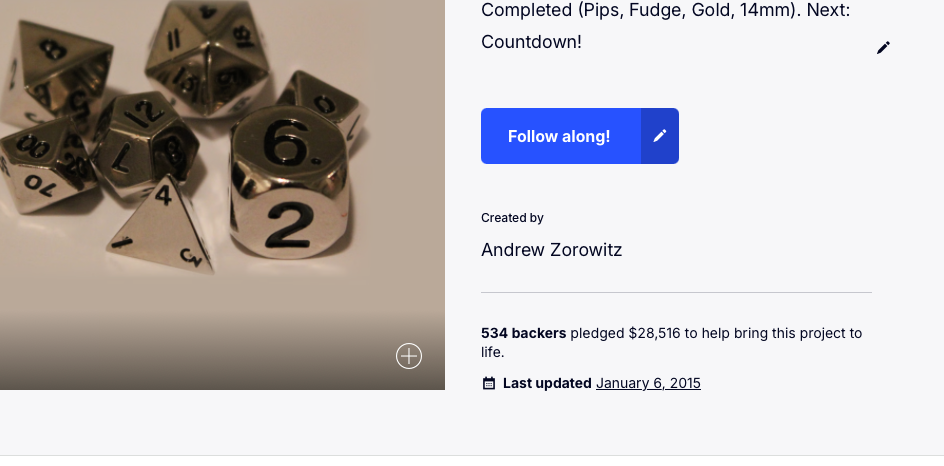Image resolution: width=944 pixels, height=466 pixels.
Task: Click the enlarge image plus icon
Action: click(409, 356)
